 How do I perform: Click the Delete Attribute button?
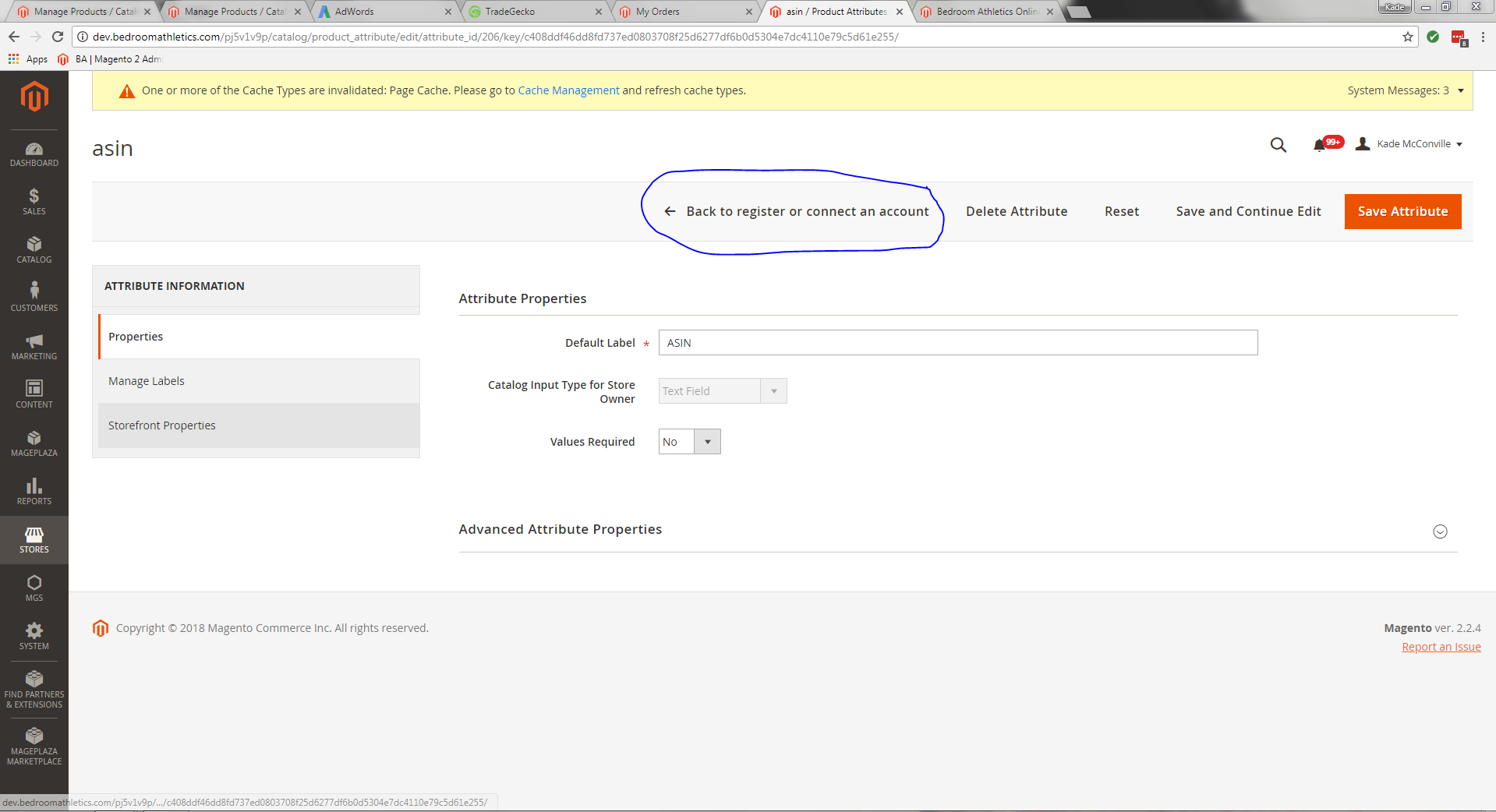tap(1016, 211)
